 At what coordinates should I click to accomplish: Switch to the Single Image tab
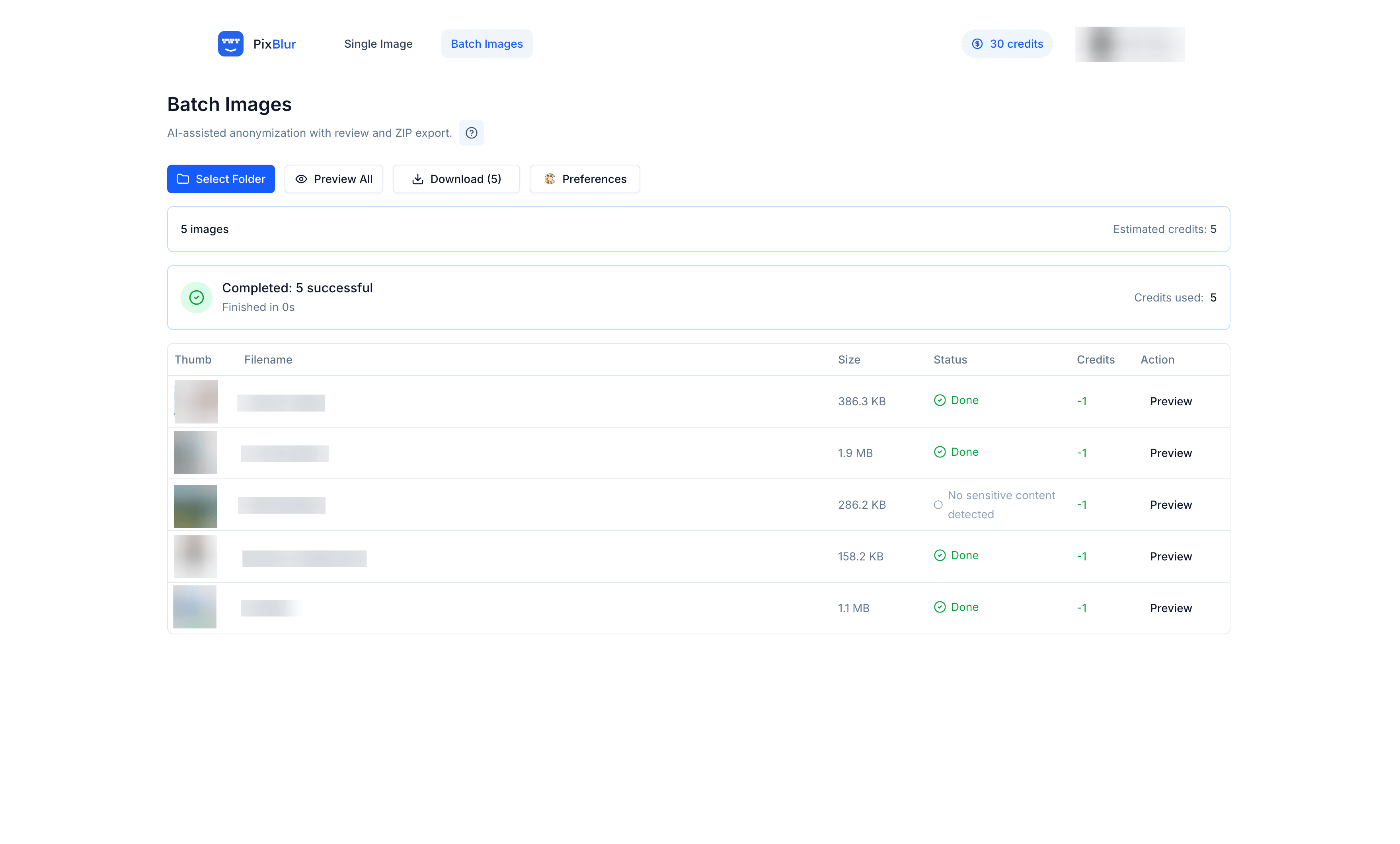point(378,44)
